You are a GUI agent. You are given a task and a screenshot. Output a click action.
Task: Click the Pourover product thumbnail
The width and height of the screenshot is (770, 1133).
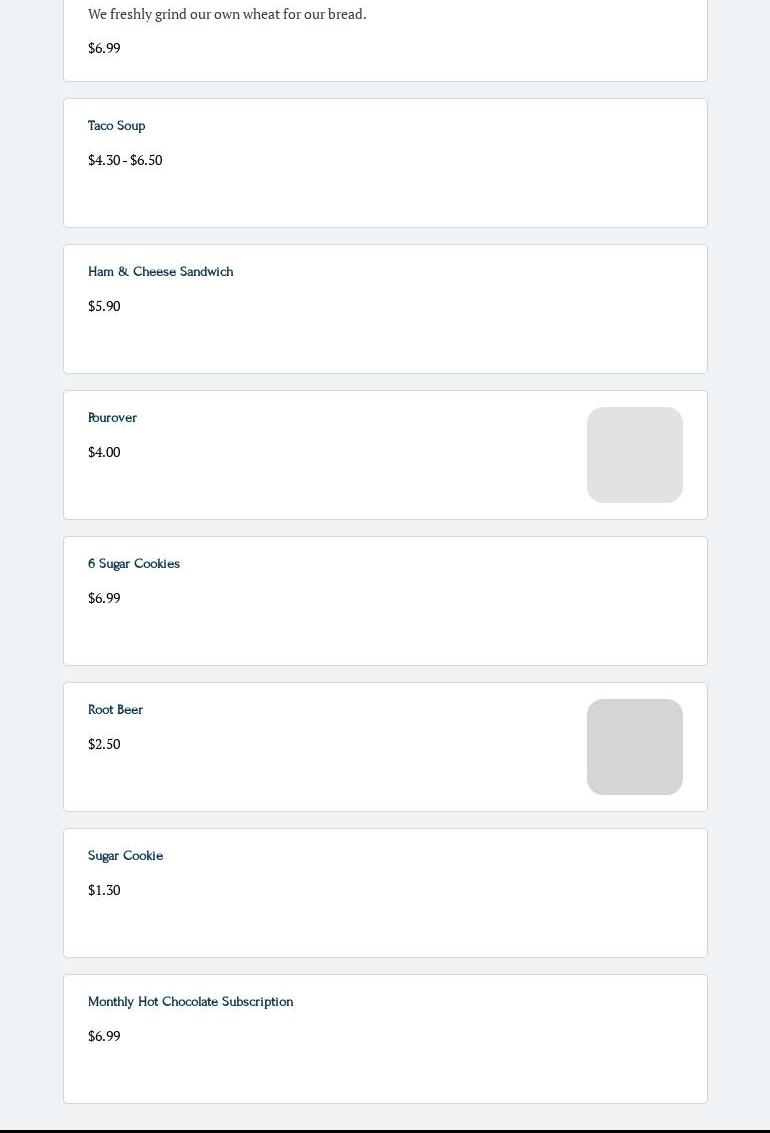tap(635, 455)
